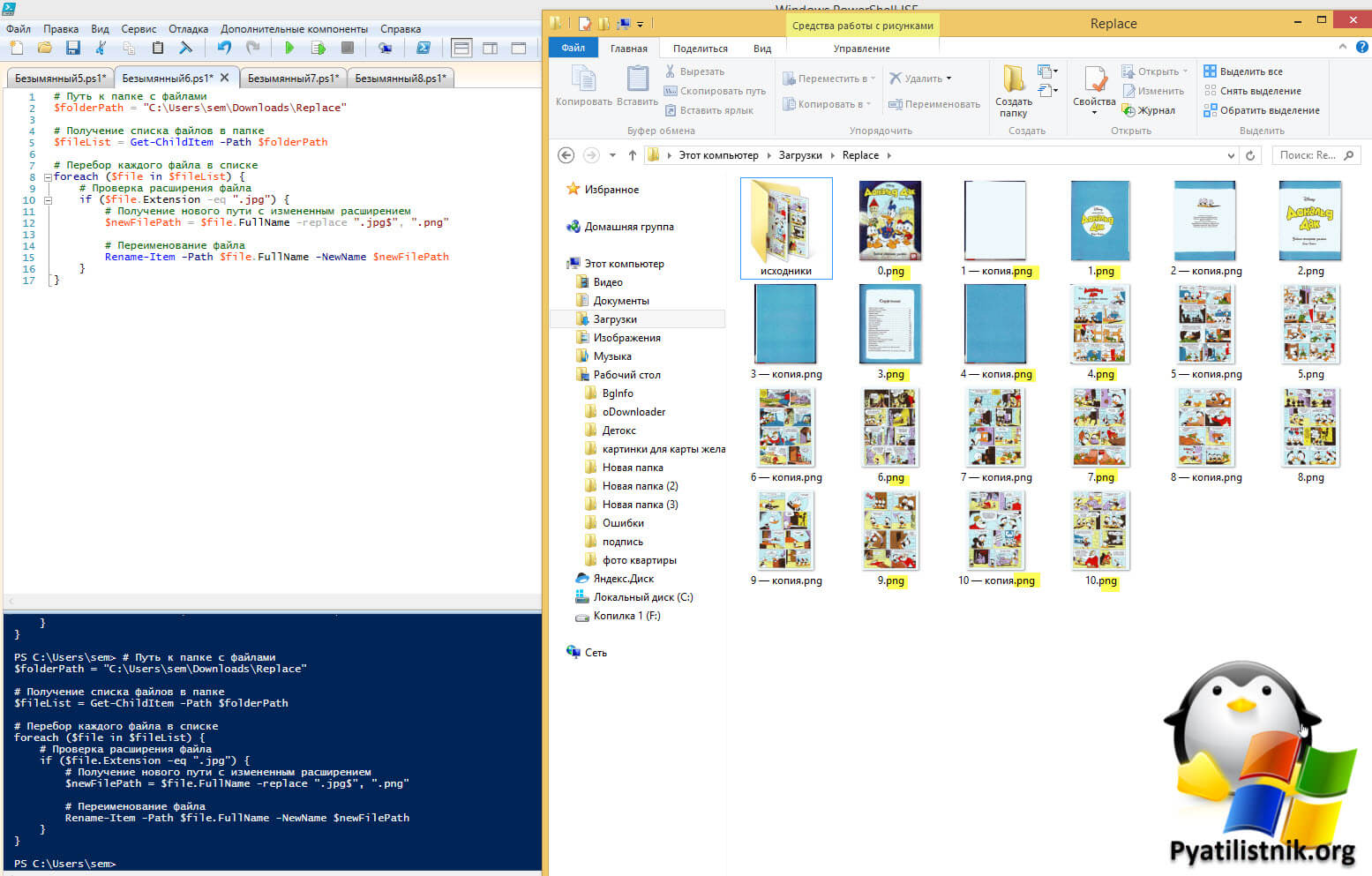Select the 0.png thumbnail in the Replace folder

tap(890, 223)
